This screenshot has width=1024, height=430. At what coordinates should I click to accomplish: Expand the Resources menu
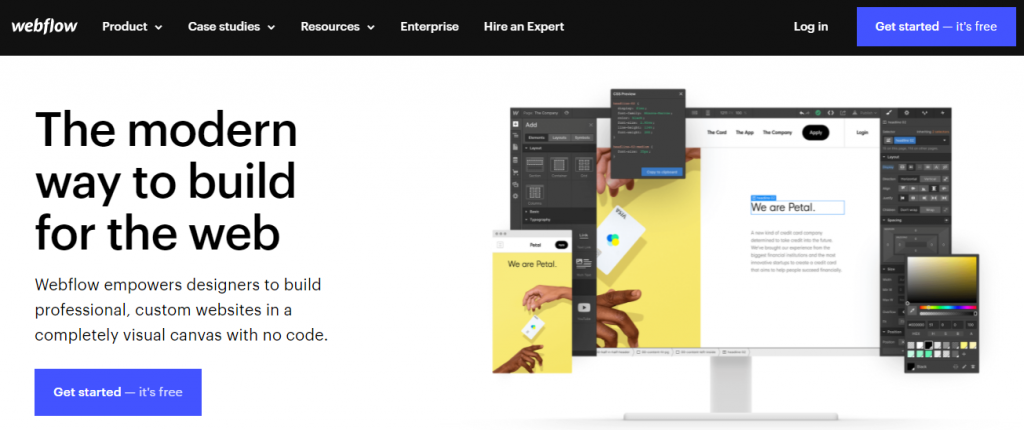coord(338,27)
